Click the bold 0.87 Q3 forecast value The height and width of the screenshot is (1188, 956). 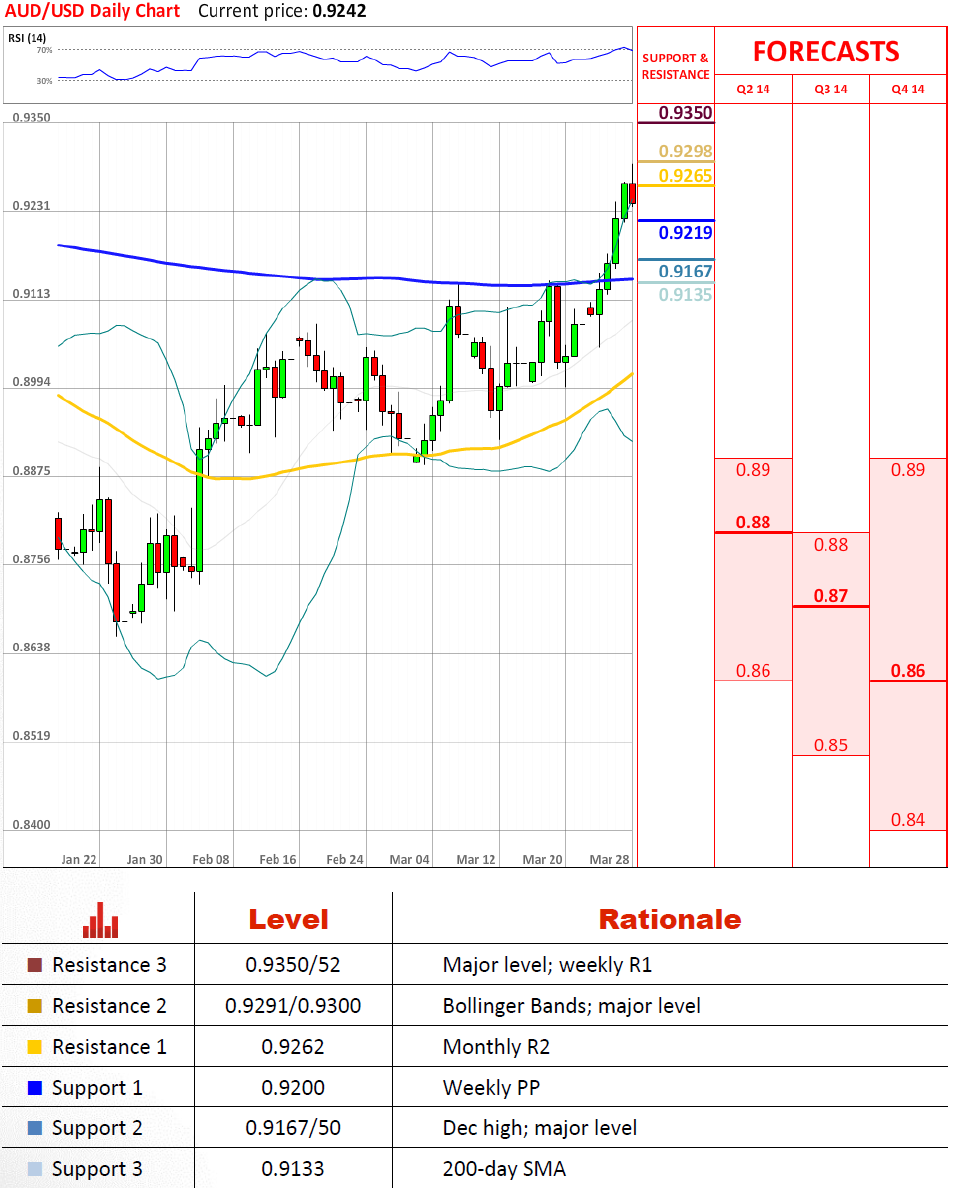tap(830, 596)
